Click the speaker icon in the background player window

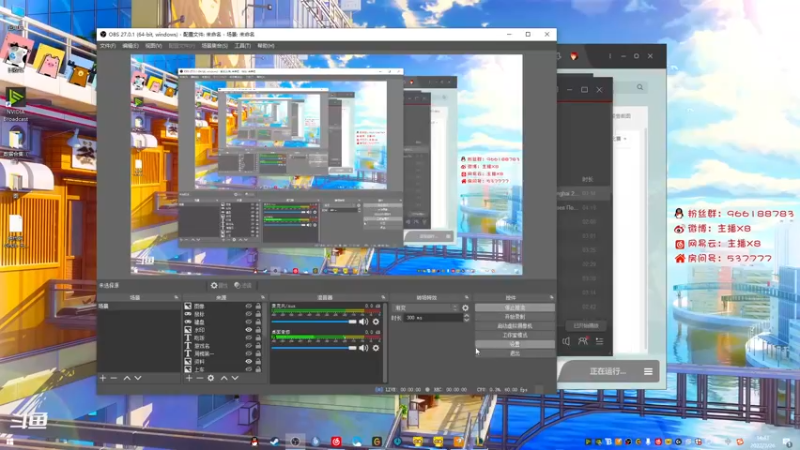tap(566, 341)
